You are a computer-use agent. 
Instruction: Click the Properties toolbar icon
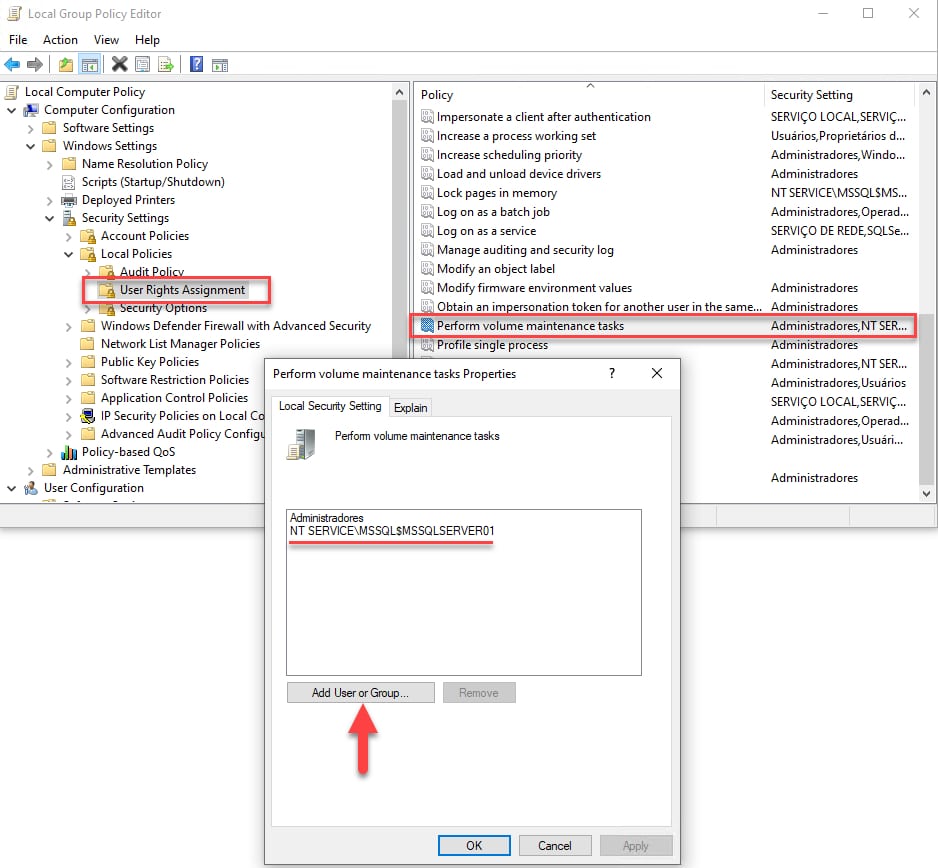tap(142, 65)
